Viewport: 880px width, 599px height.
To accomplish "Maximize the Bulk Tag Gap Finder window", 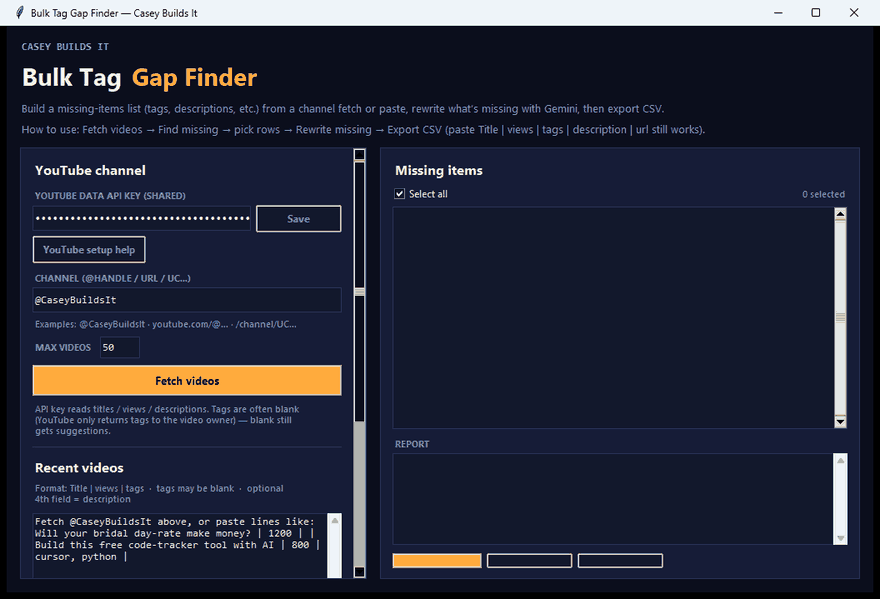I will coord(816,12).
